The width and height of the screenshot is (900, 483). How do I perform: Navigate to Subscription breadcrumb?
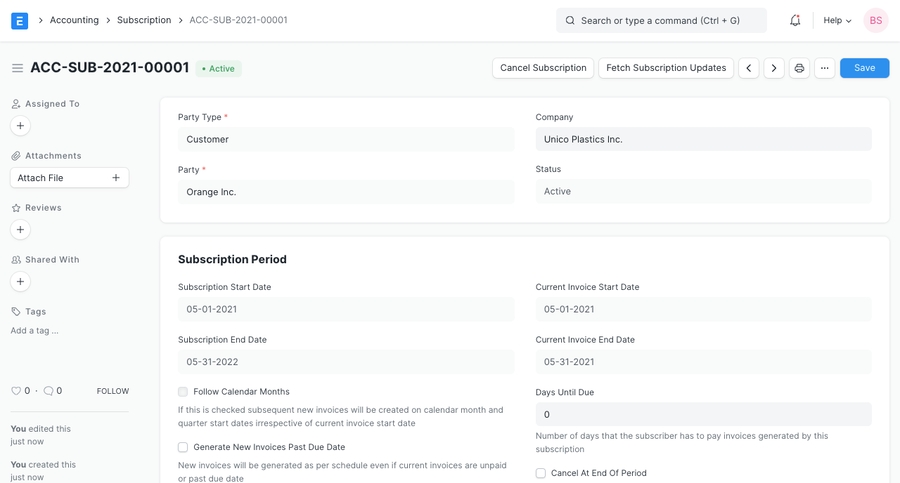144,20
